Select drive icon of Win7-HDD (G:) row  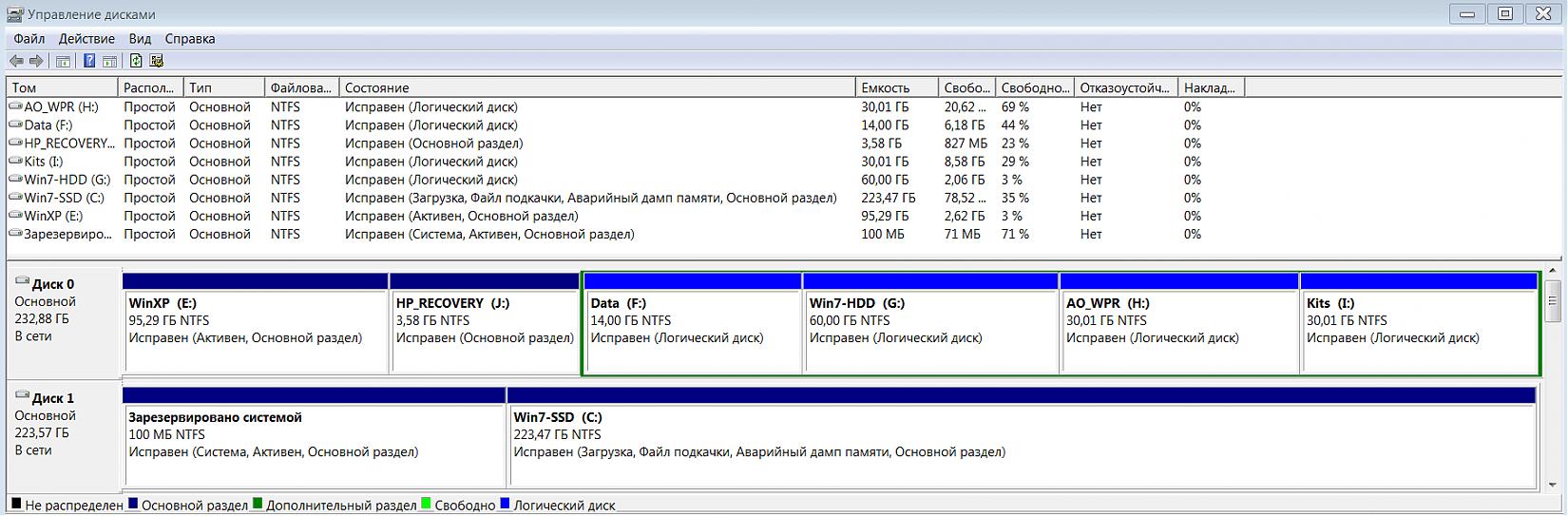coord(15,180)
